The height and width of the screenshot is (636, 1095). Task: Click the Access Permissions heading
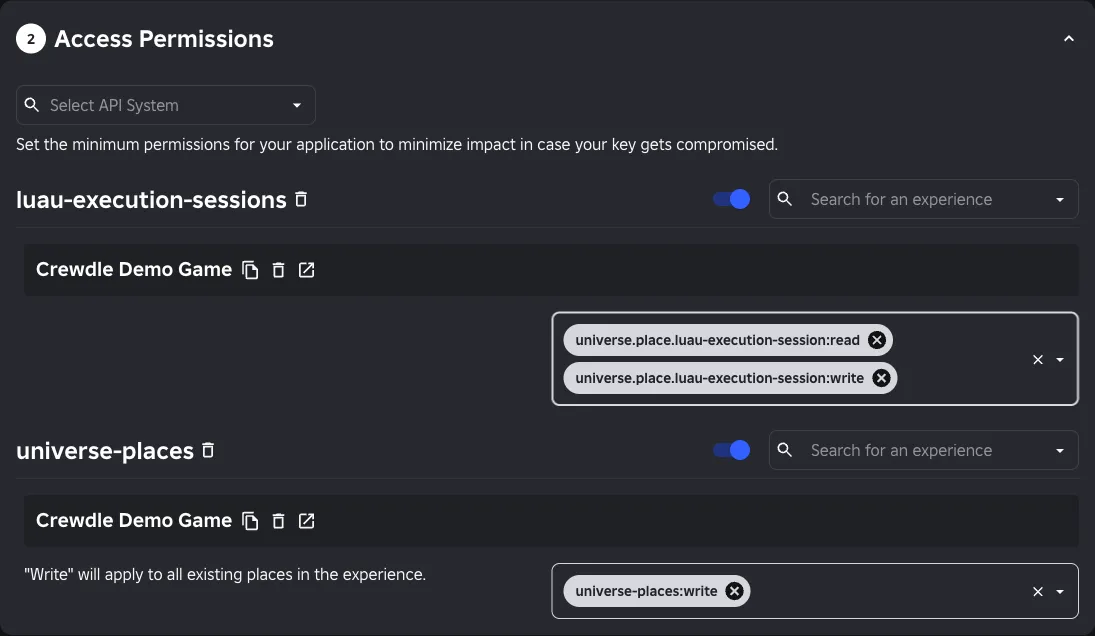click(164, 39)
